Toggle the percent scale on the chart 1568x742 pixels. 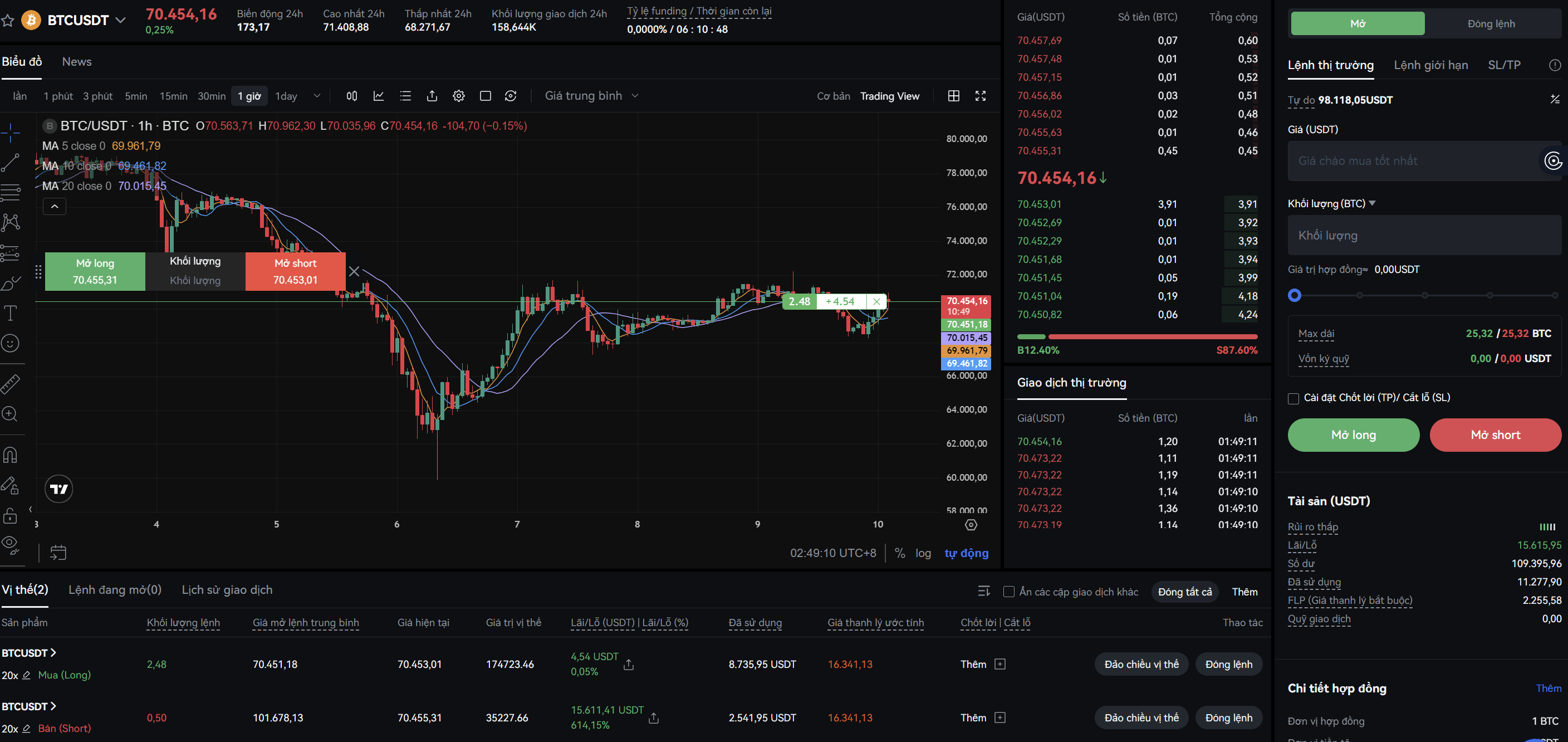pyautogui.click(x=900, y=553)
